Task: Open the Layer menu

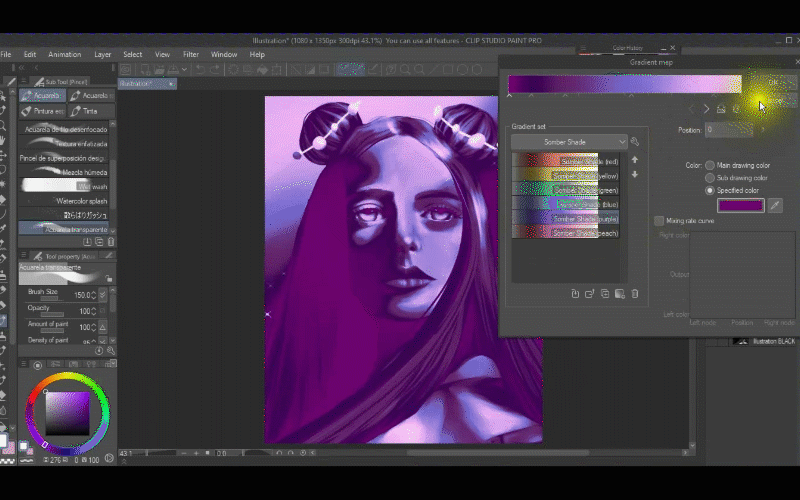Action: [102, 54]
